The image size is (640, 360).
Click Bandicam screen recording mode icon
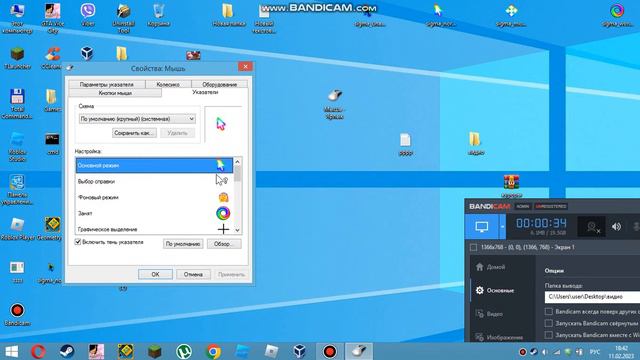482,227
